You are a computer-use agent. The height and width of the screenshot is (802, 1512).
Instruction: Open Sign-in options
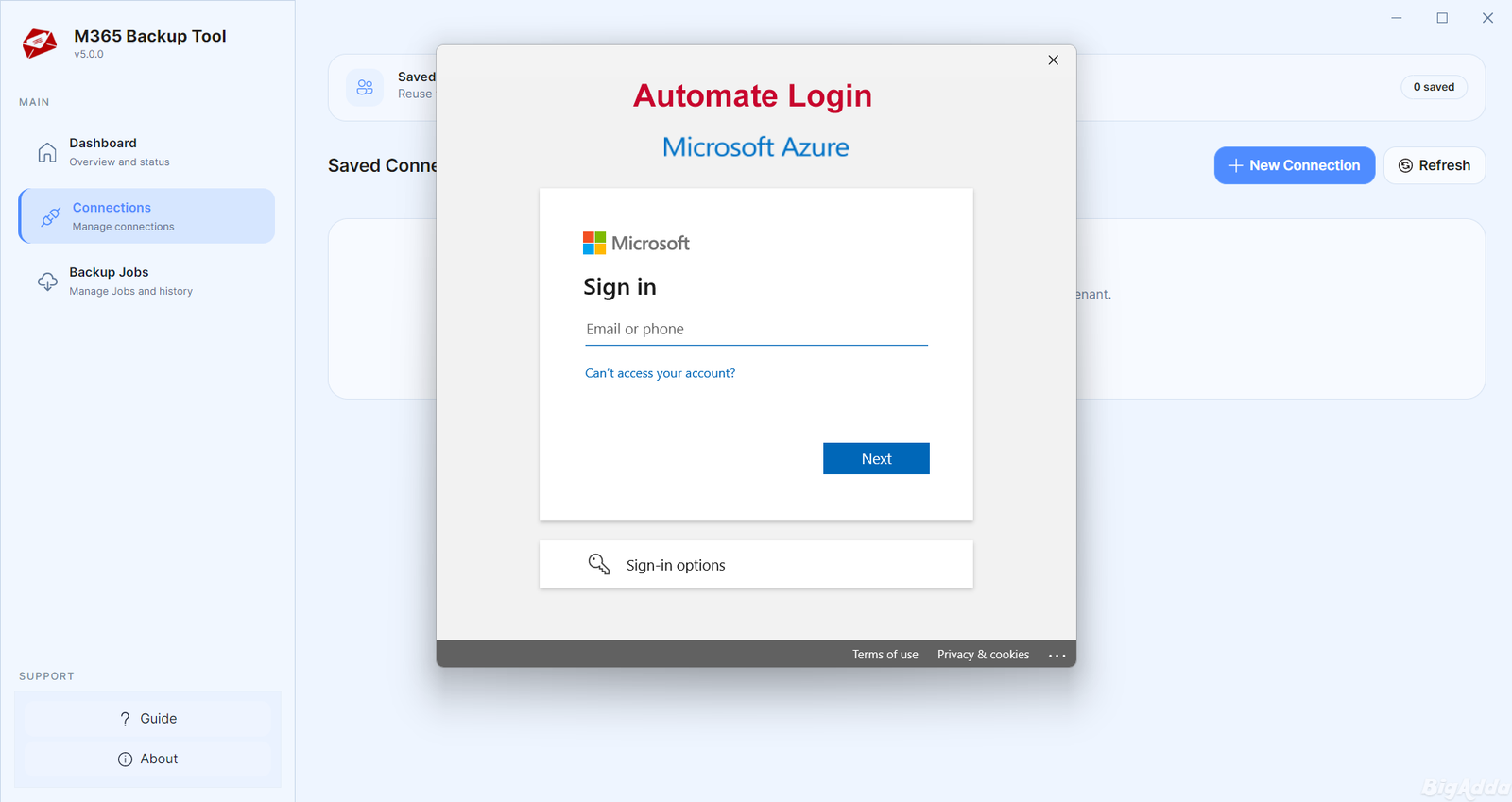point(756,565)
